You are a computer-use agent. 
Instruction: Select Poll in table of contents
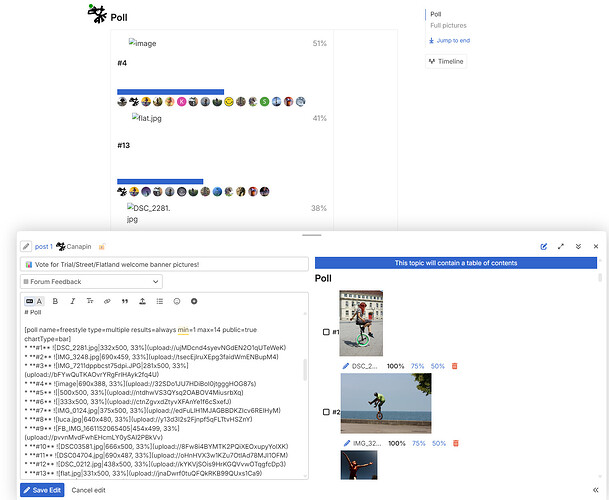pos(436,14)
